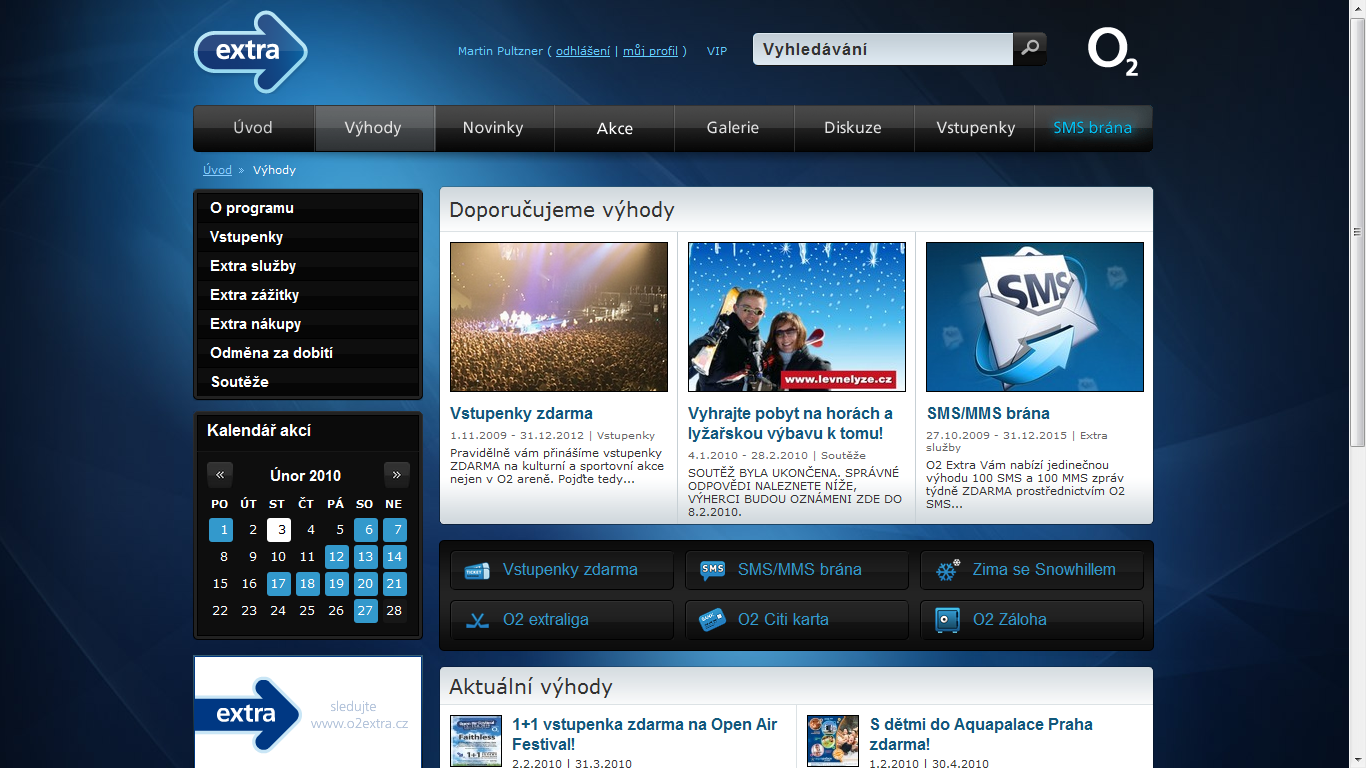The height and width of the screenshot is (768, 1366).
Task: Click the můj profil link
Action: pyautogui.click(x=650, y=51)
